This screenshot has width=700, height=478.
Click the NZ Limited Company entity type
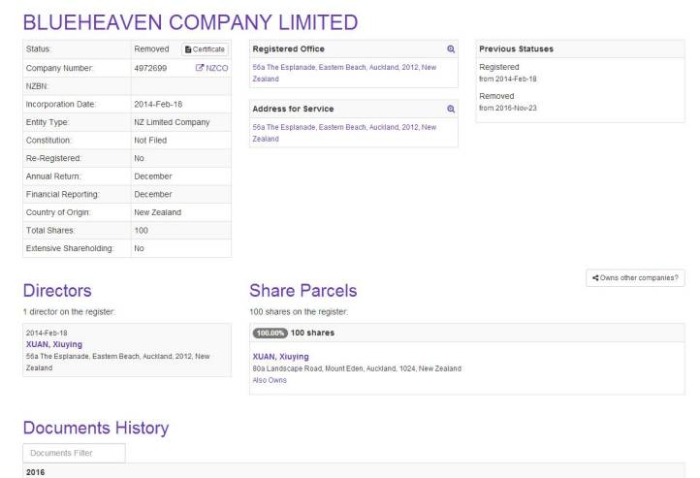[x=172, y=122]
